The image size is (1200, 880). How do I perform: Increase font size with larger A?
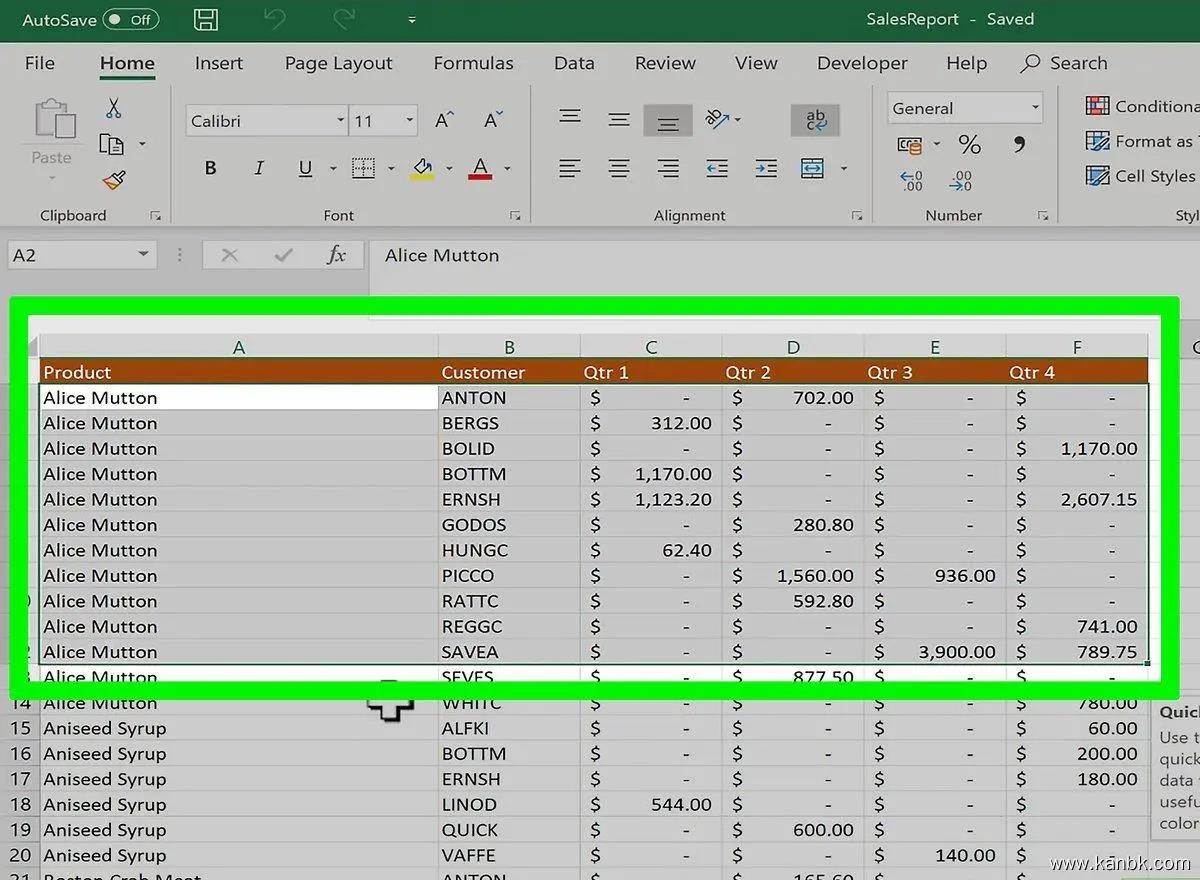pos(444,121)
